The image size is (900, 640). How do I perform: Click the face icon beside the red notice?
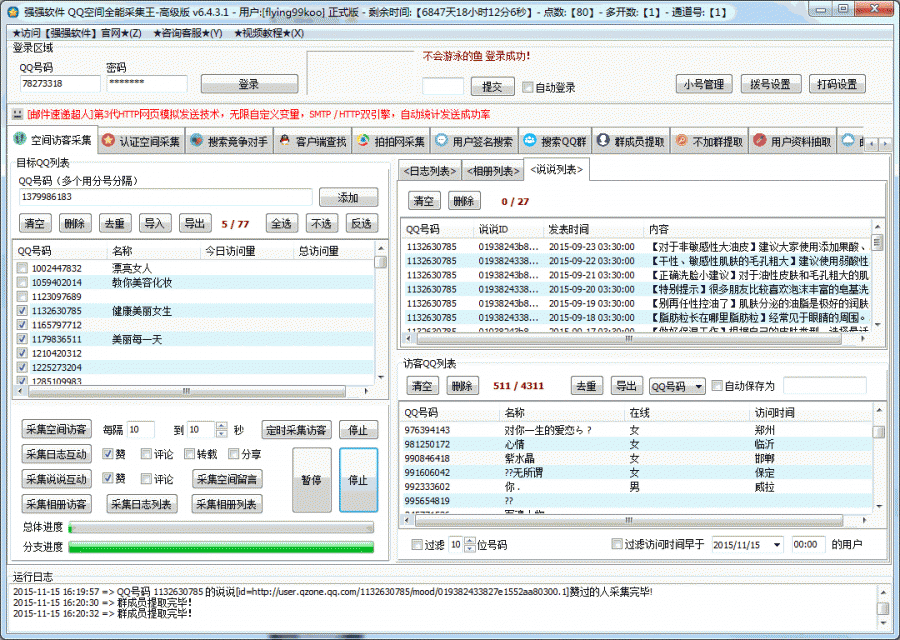(x=17, y=114)
